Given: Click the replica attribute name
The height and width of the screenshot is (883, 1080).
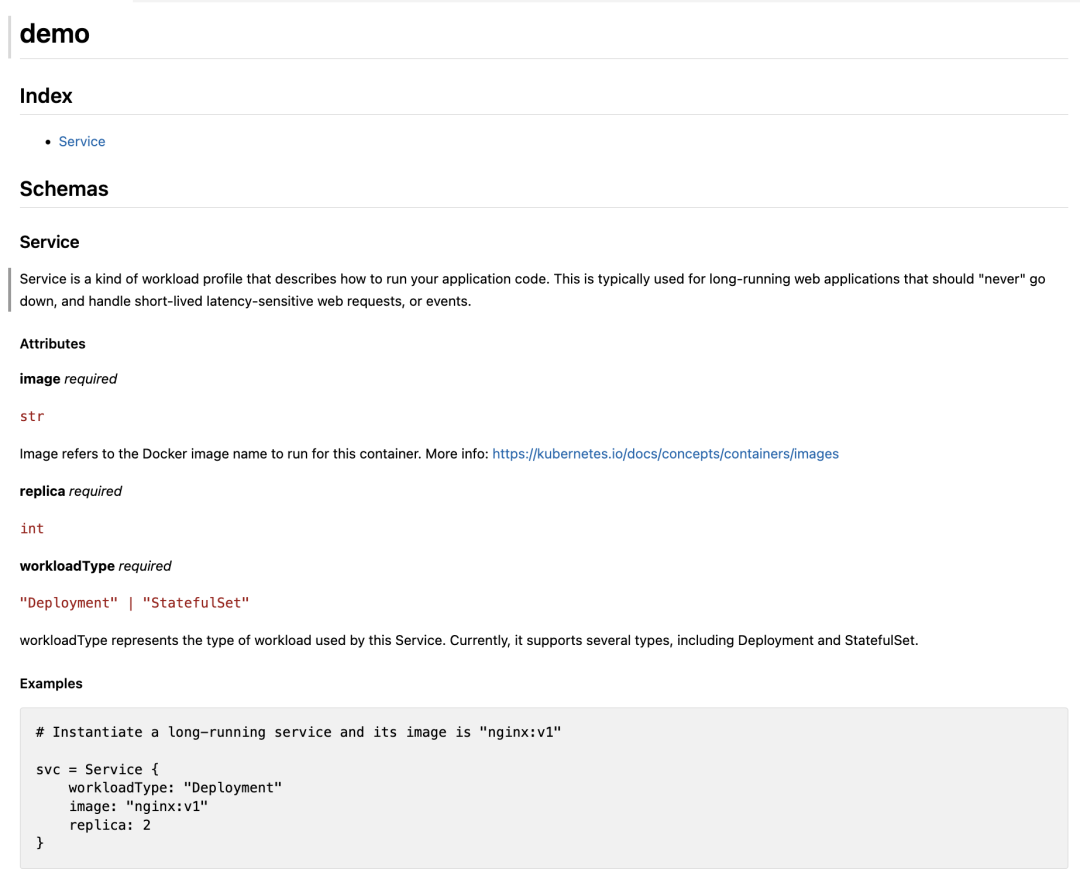Looking at the screenshot, I should (x=42, y=491).
